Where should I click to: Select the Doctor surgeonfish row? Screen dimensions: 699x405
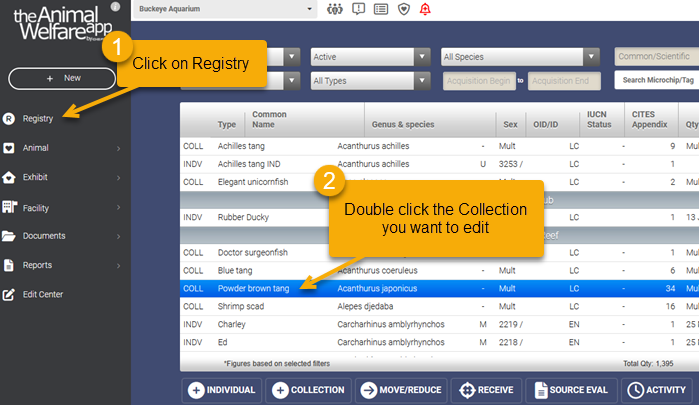(x=440, y=252)
